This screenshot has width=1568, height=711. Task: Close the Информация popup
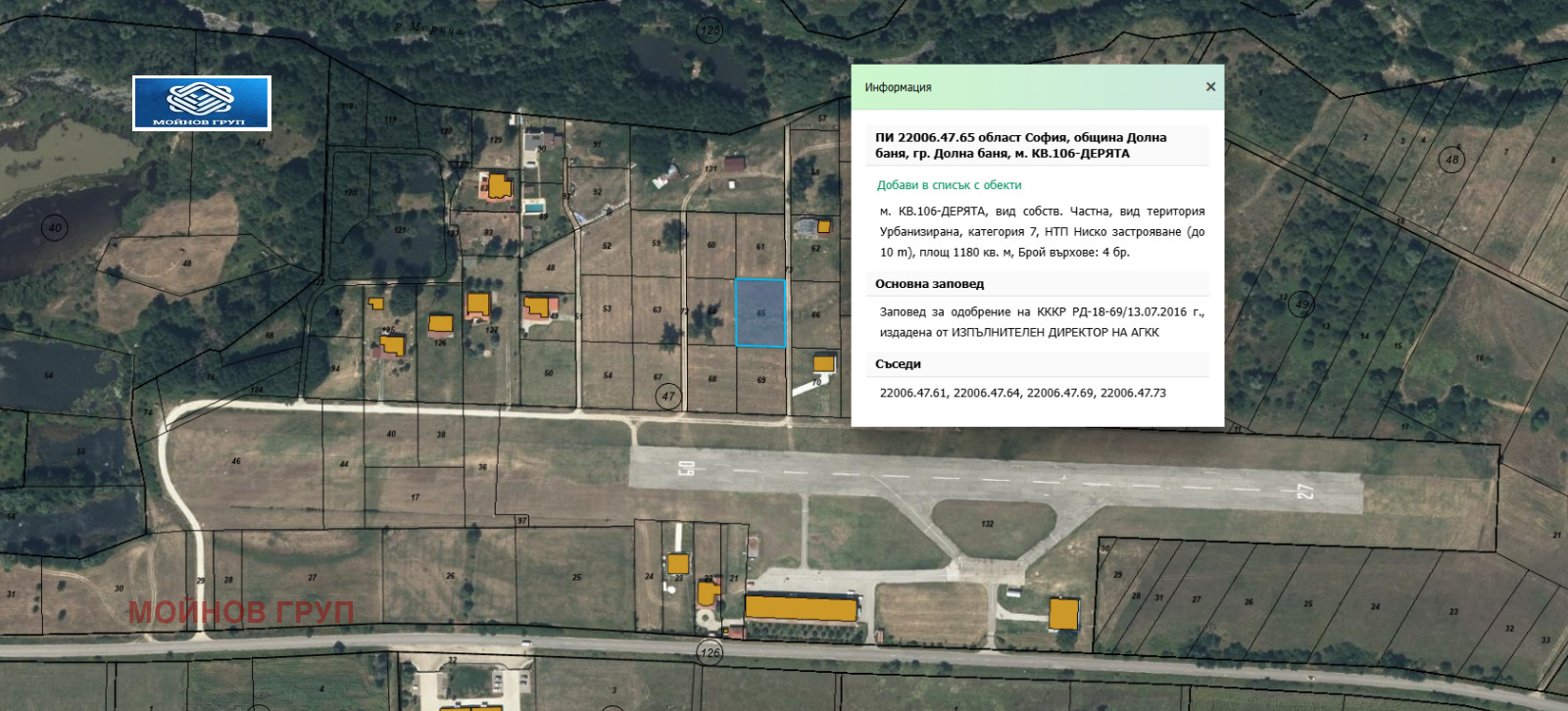[1210, 87]
